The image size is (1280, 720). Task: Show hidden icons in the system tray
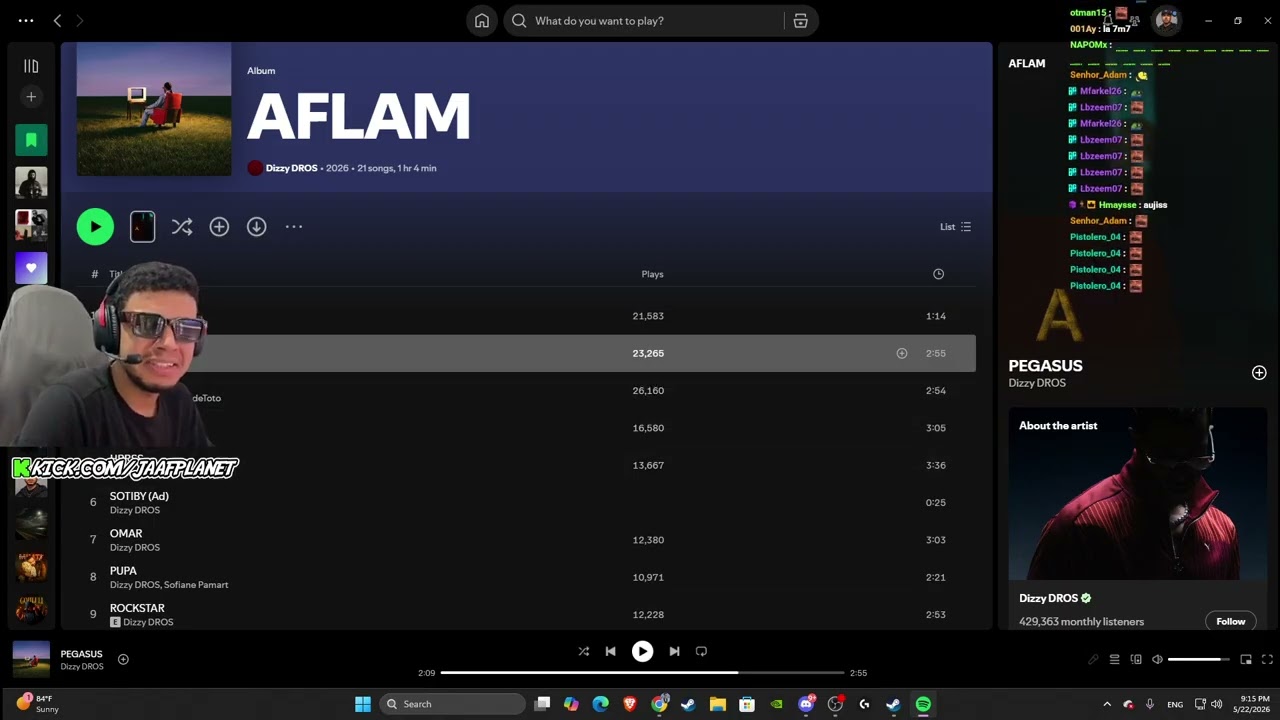click(1107, 704)
